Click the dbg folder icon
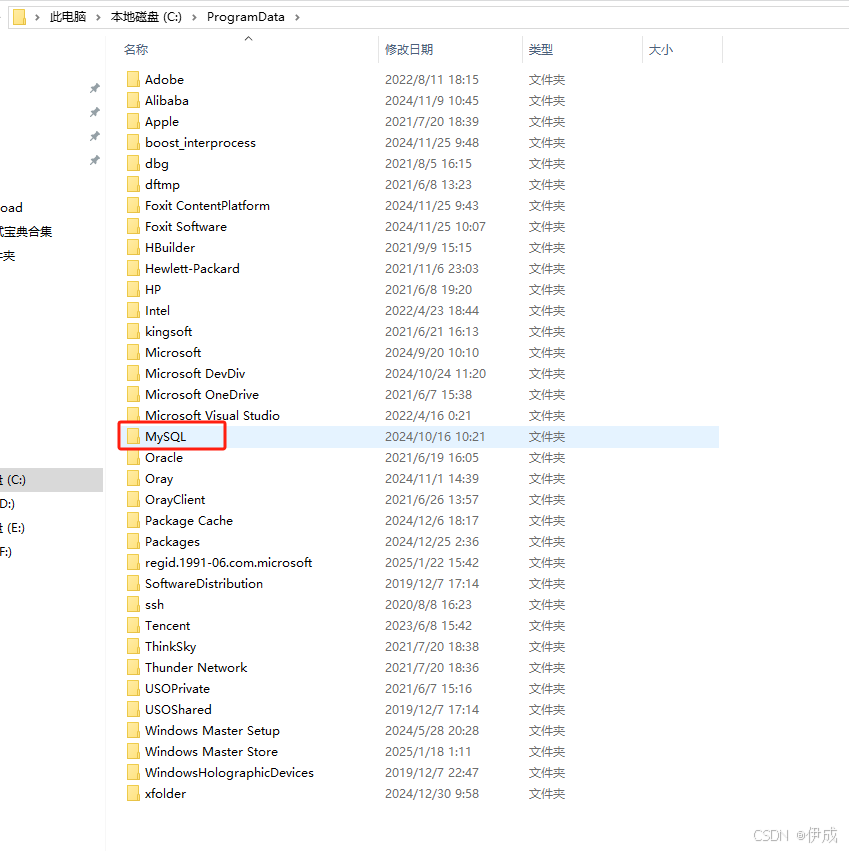Screen dimensions: 849x851 [x=133, y=163]
